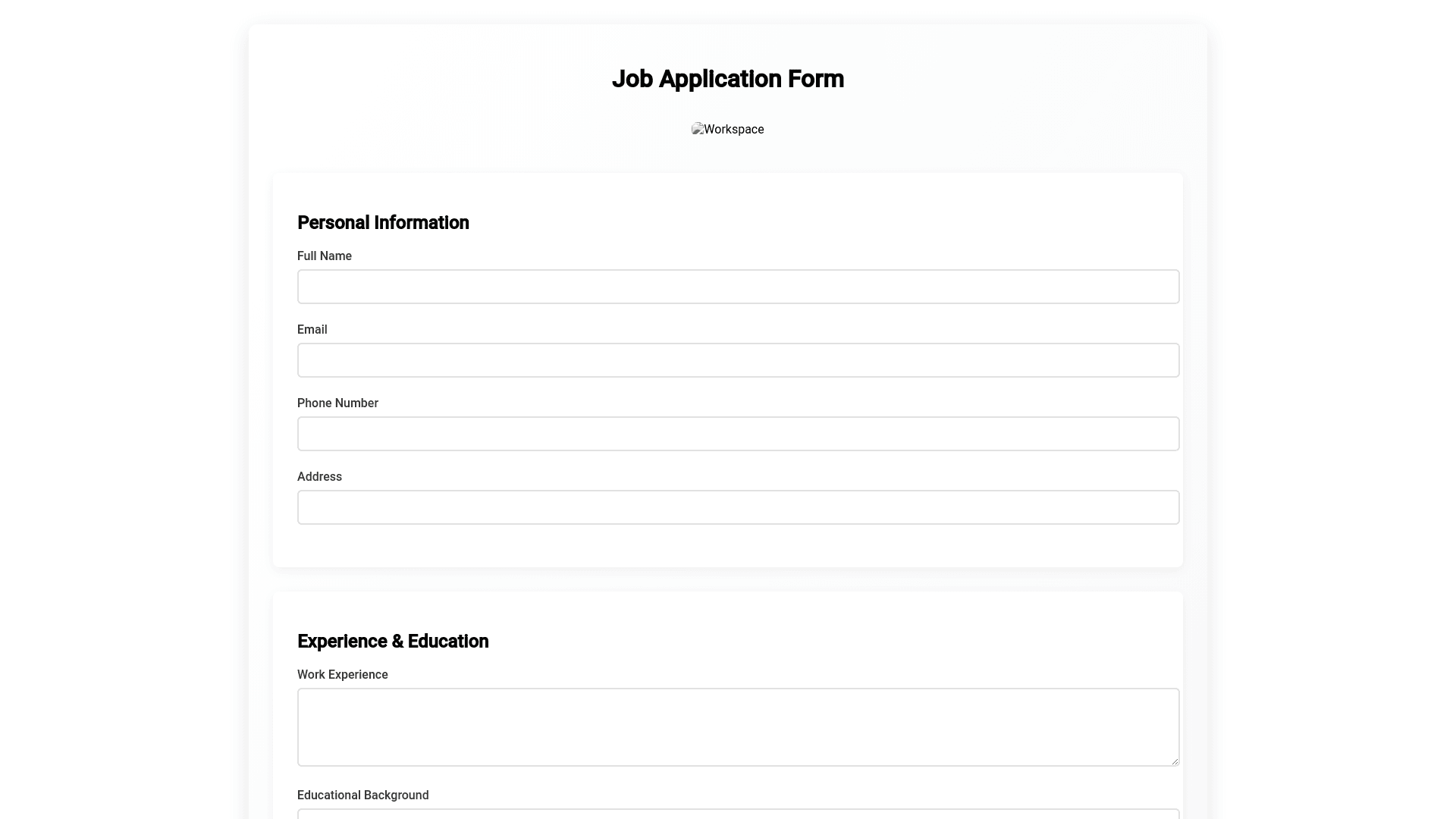The image size is (1456, 819).
Task: Click the Phone Number label
Action: [x=337, y=403]
